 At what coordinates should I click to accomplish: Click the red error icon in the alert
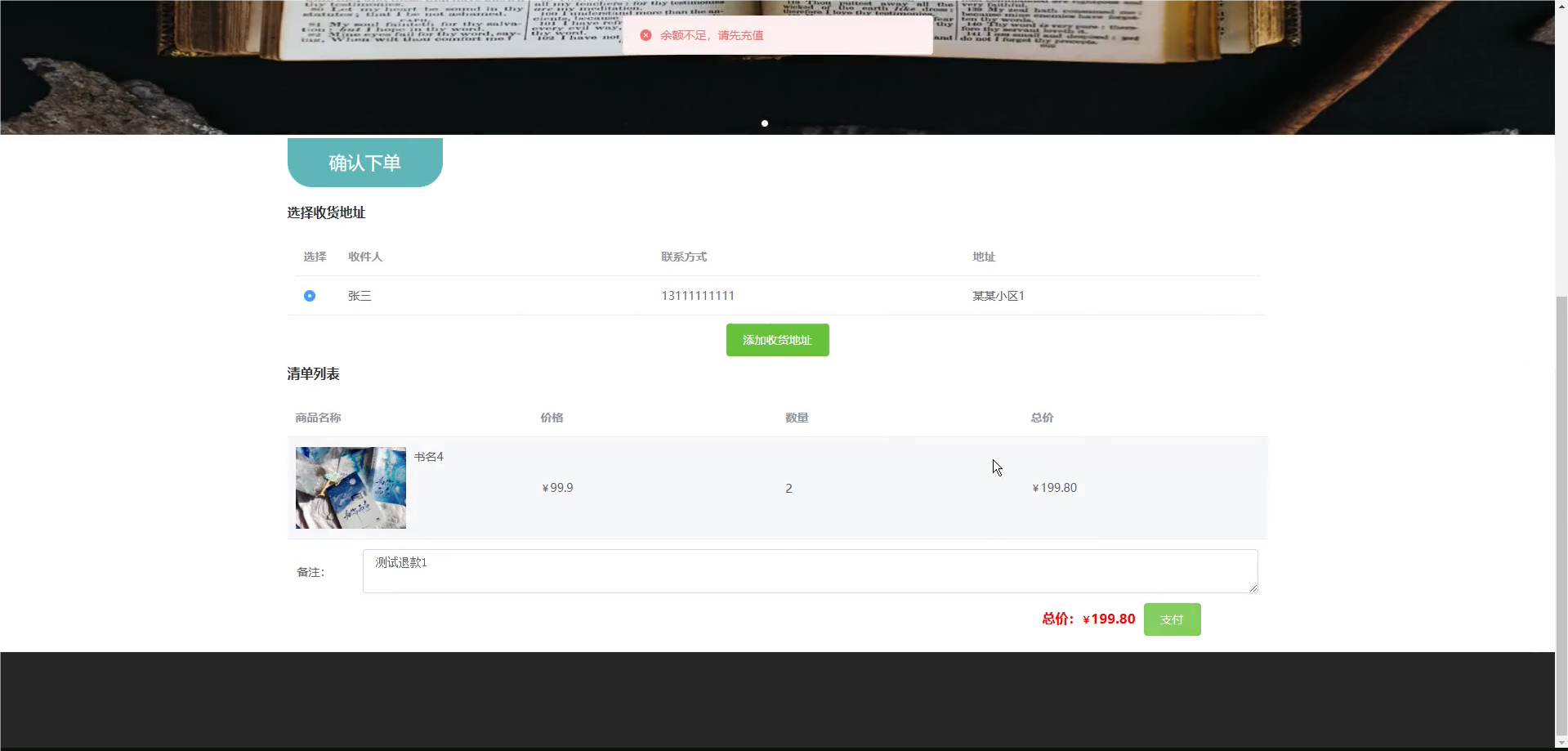[646, 35]
